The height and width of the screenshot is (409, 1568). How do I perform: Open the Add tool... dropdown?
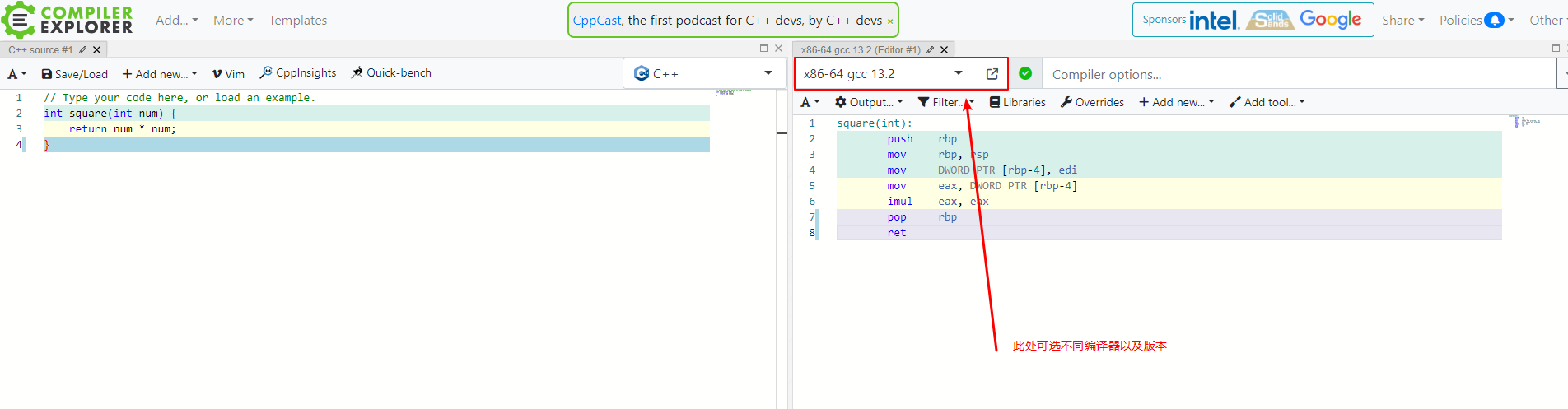pyautogui.click(x=1267, y=102)
